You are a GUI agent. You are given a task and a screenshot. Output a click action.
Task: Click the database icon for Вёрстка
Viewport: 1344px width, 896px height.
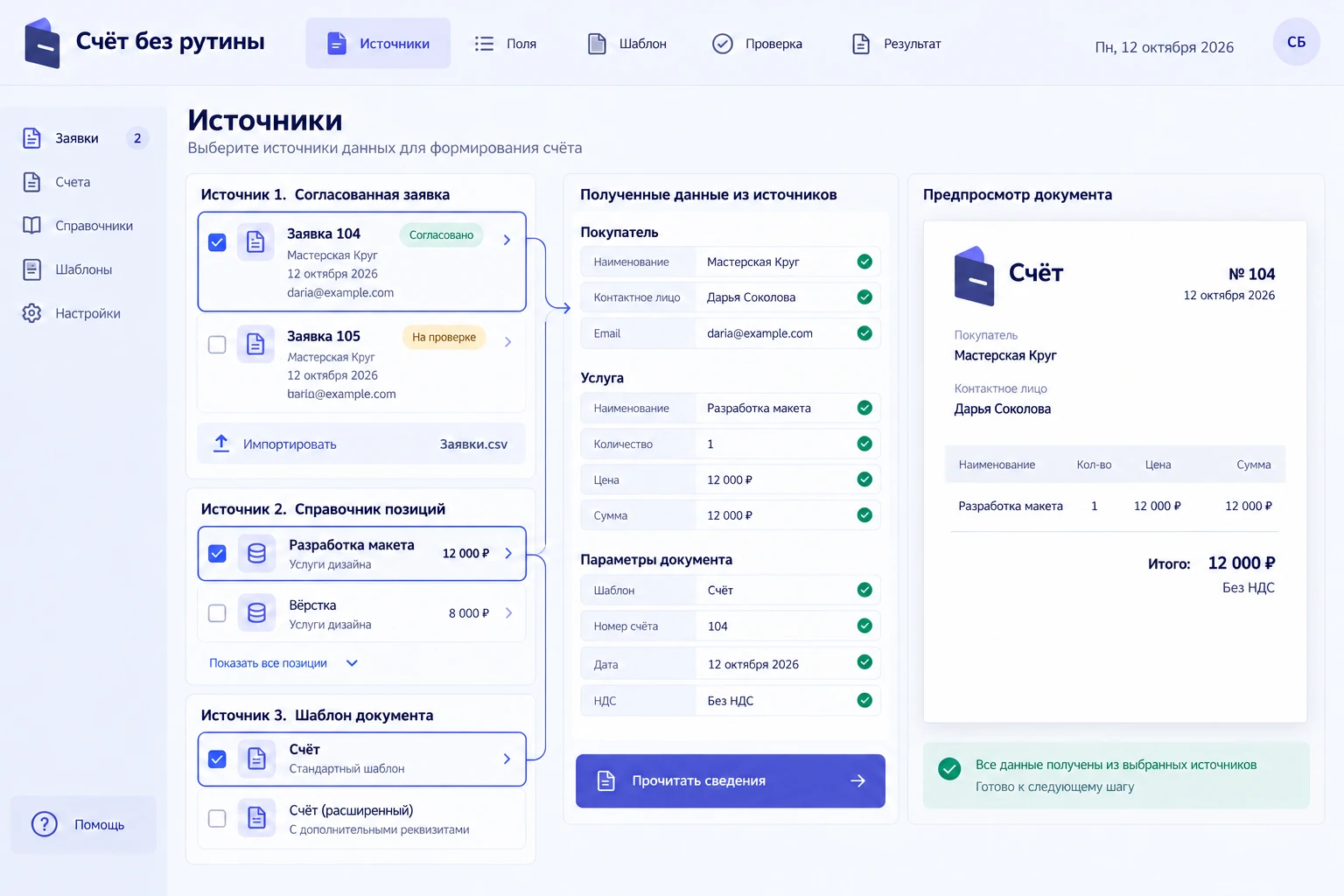256,613
